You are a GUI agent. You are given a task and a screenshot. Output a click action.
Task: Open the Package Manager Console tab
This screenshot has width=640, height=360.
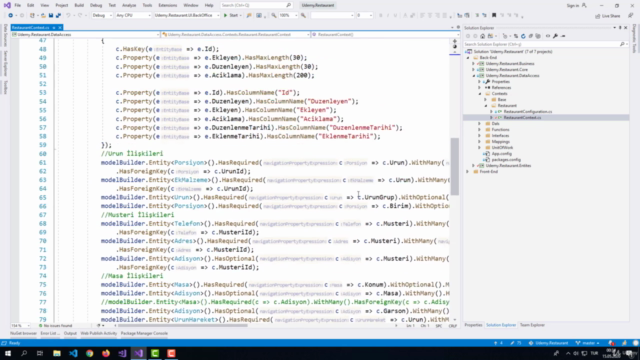tap(144, 333)
